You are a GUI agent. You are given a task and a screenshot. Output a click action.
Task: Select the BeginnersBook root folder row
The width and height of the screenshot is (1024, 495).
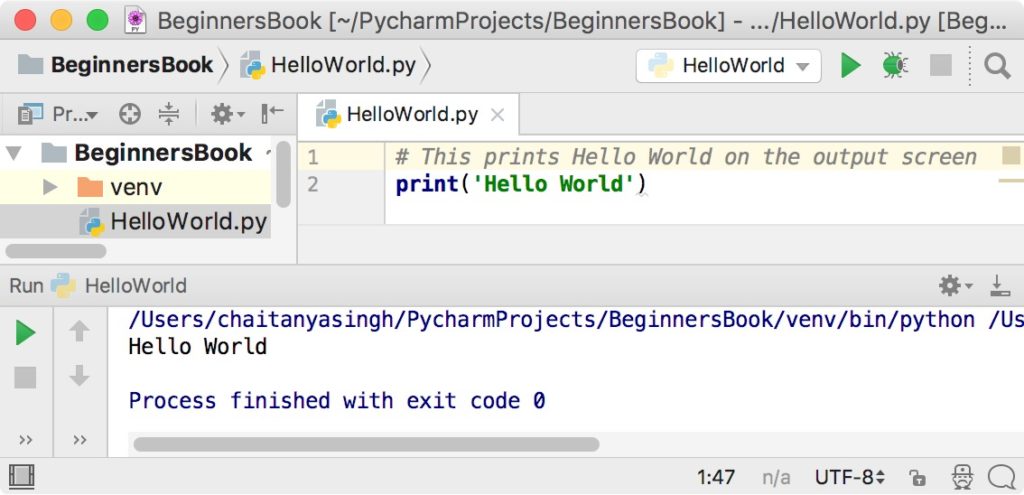135,153
